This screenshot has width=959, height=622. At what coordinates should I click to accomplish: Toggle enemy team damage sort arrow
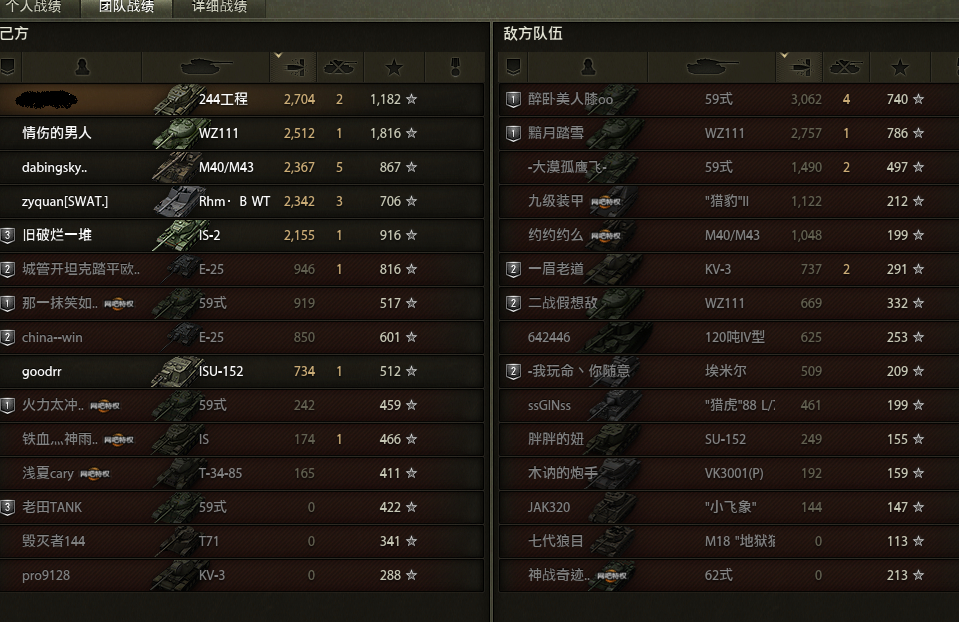click(784, 56)
